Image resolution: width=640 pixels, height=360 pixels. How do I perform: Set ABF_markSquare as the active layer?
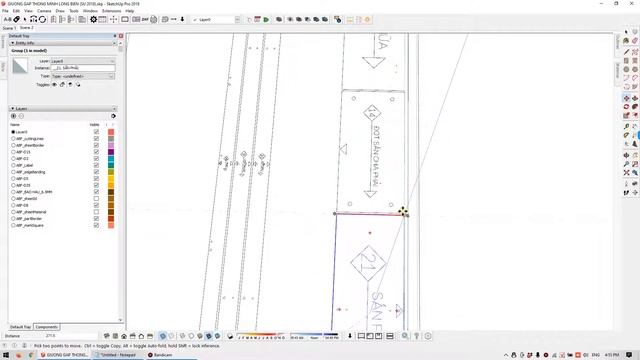tap(13, 225)
